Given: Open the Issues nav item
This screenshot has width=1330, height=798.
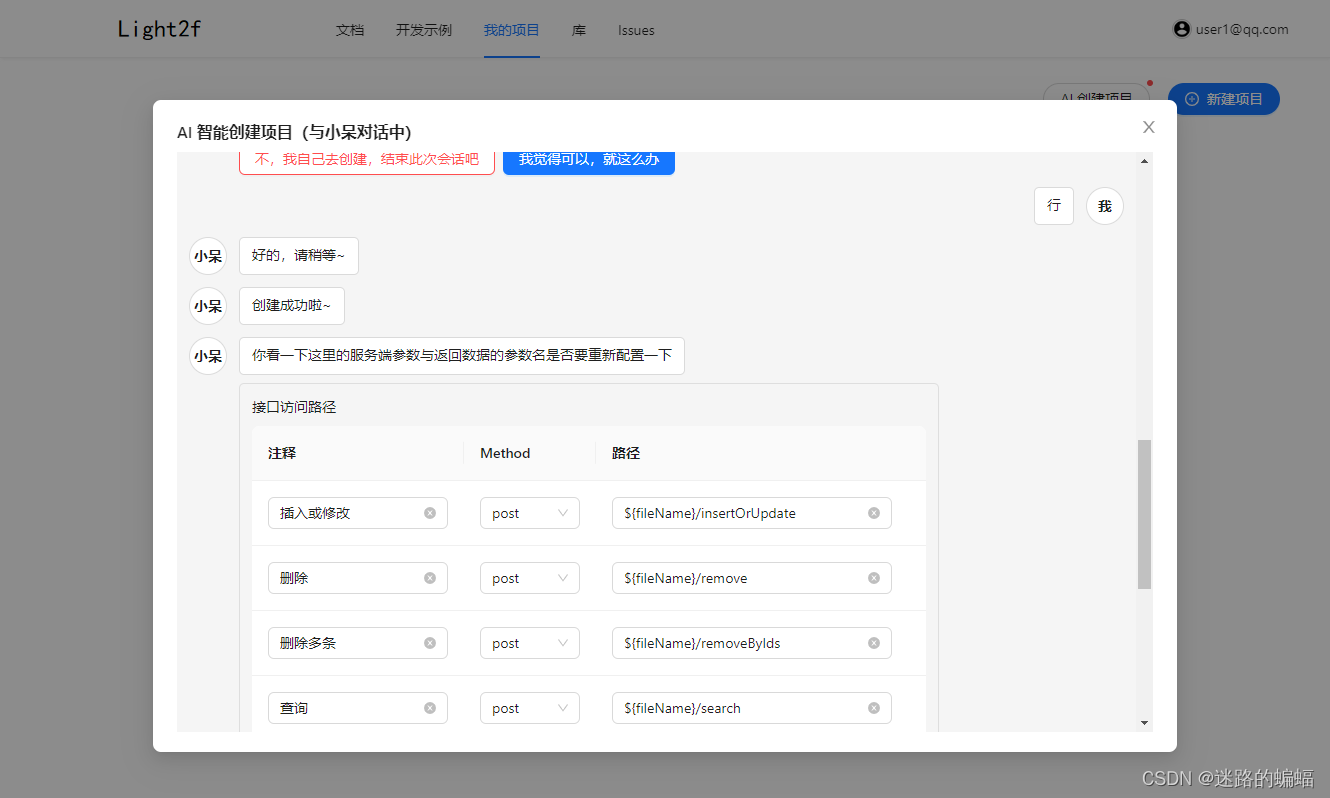Looking at the screenshot, I should click(636, 30).
